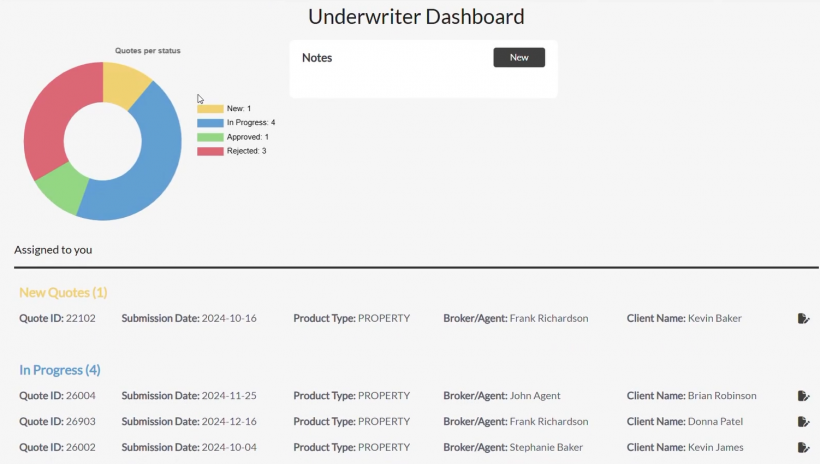
Task: Click the In Progress (4) heading
Action: 60,370
